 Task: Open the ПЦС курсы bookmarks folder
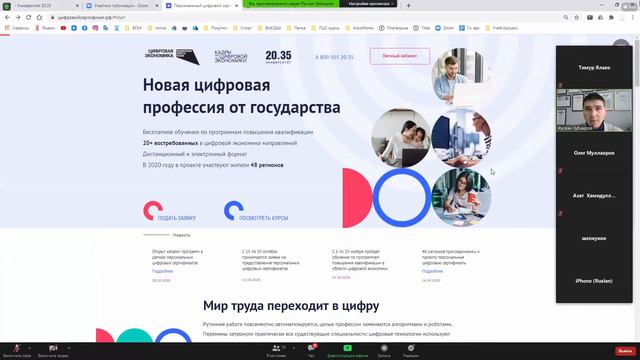[326, 28]
